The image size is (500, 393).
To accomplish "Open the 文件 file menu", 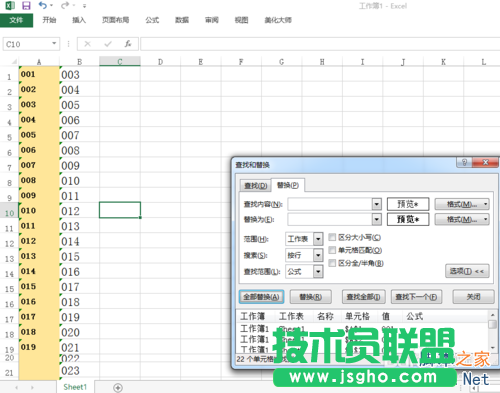I will pyautogui.click(x=16, y=20).
